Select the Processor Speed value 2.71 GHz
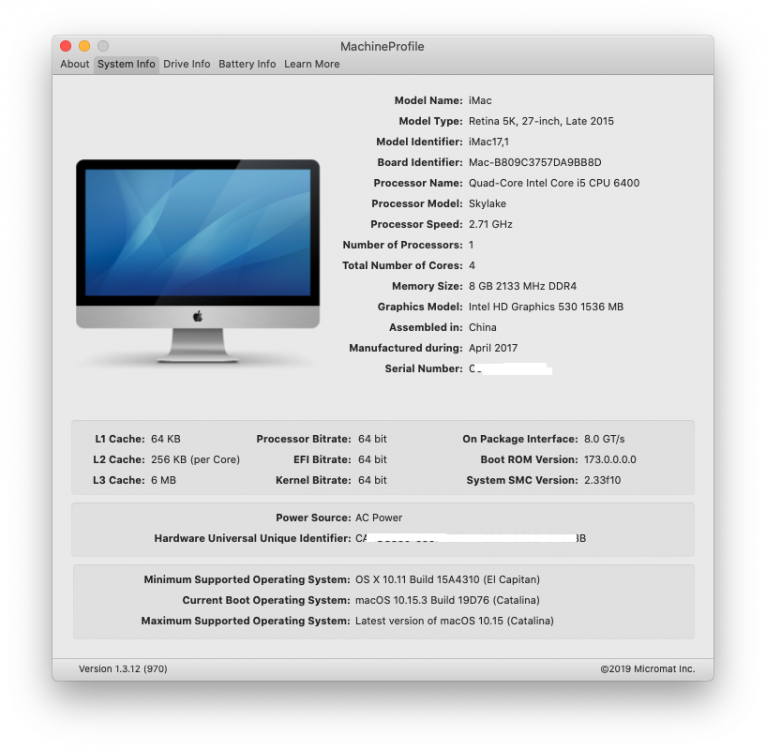766x750 pixels. click(490, 224)
